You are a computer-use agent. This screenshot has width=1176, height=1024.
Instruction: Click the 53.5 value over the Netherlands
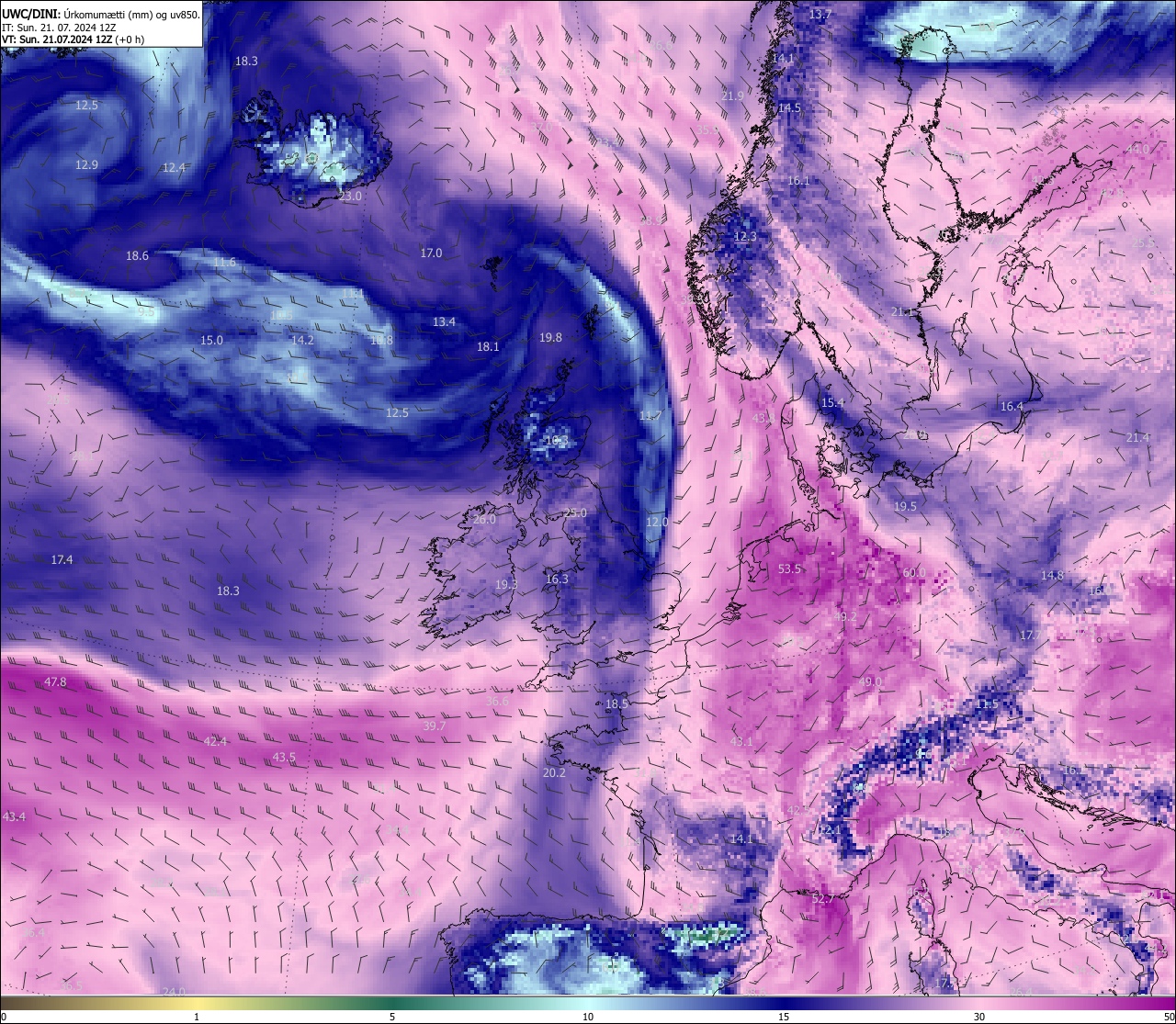[x=789, y=569]
